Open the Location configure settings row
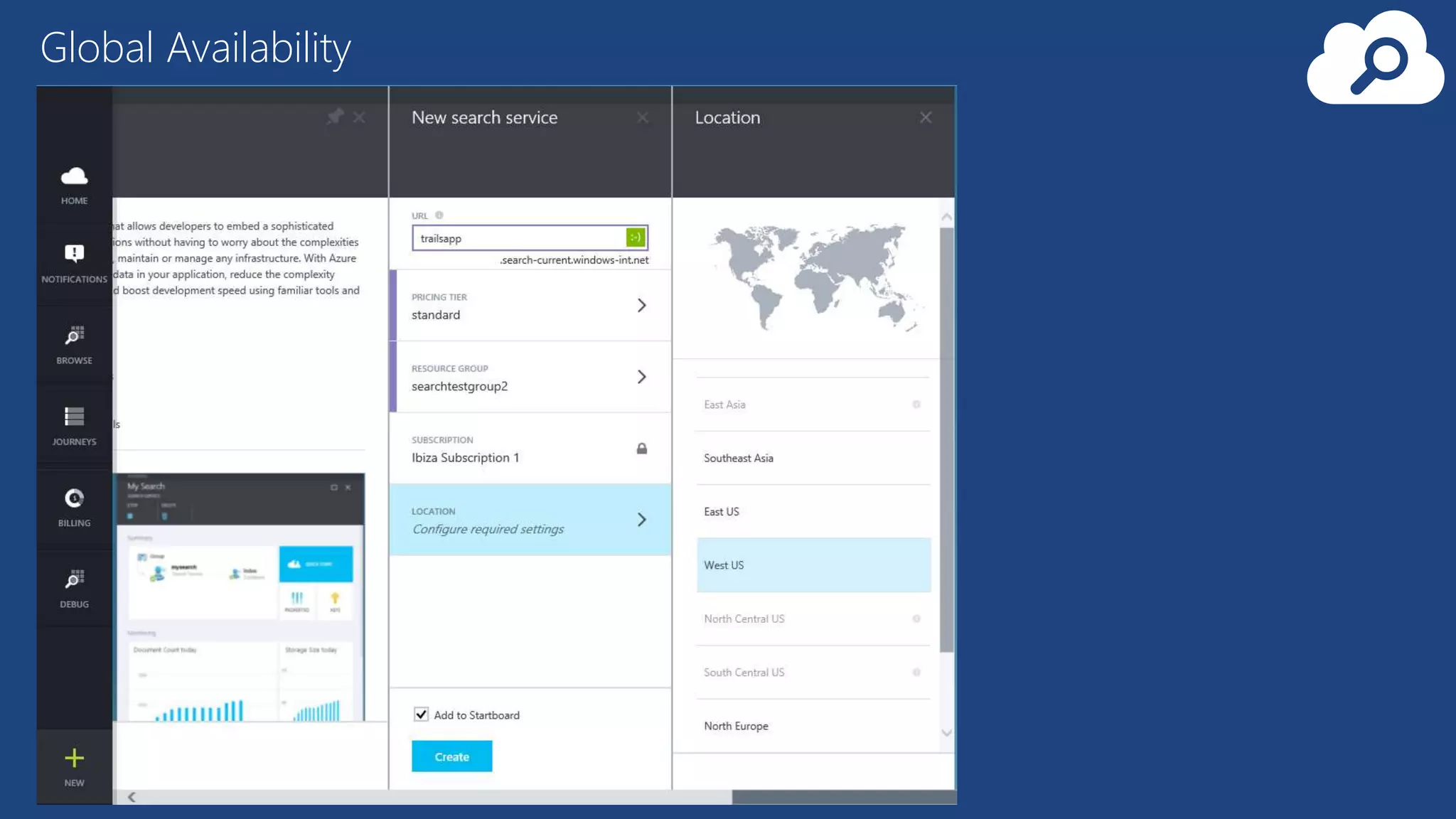This screenshot has height=819, width=1456. (x=530, y=520)
